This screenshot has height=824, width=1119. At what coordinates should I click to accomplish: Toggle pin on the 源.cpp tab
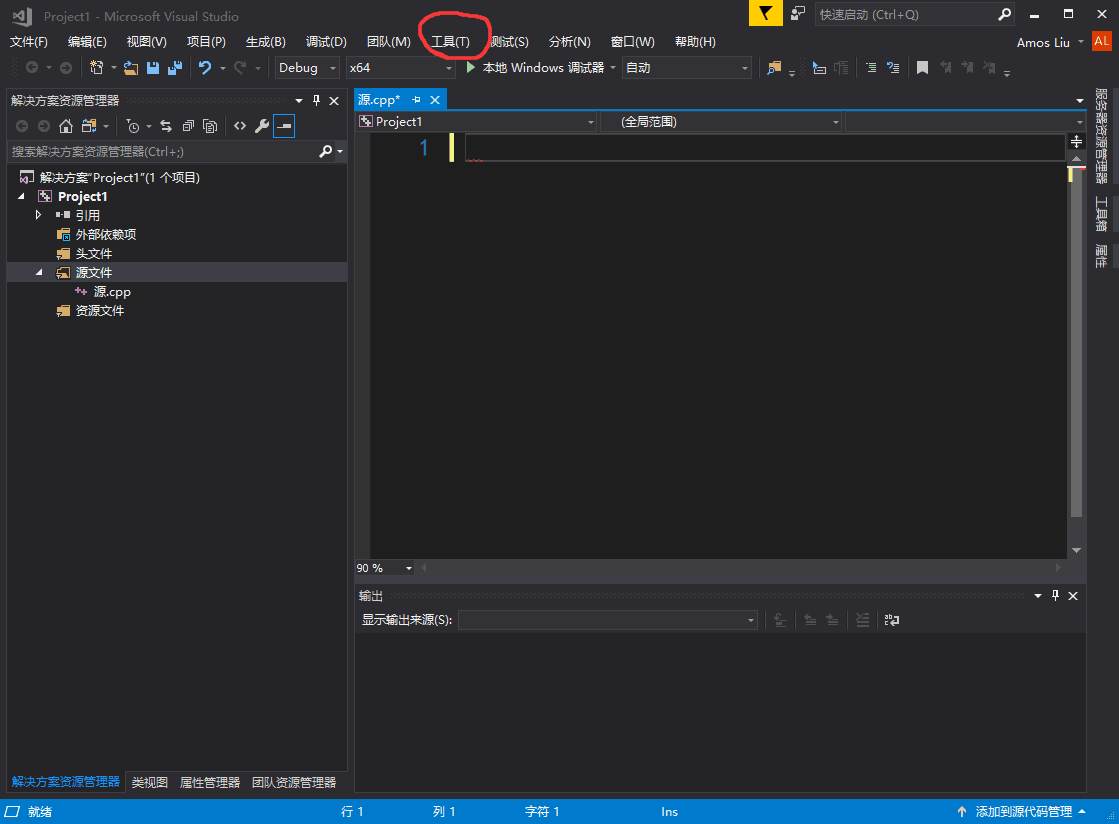coord(416,100)
